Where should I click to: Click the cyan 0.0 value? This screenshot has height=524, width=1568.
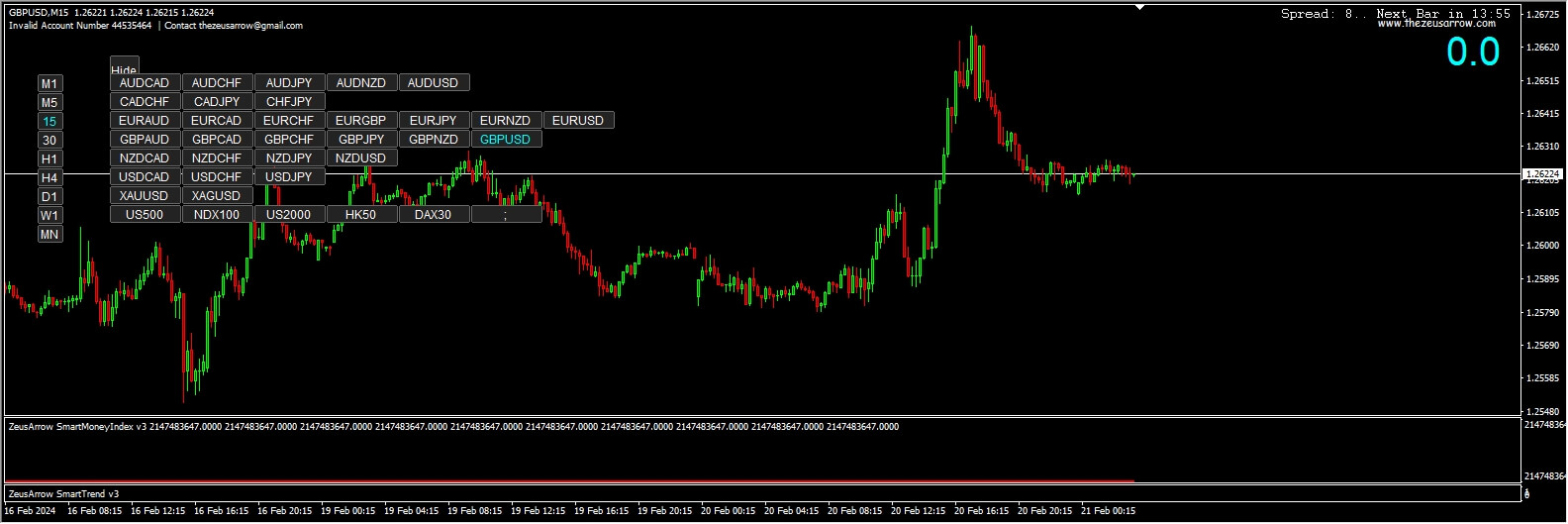[1473, 52]
